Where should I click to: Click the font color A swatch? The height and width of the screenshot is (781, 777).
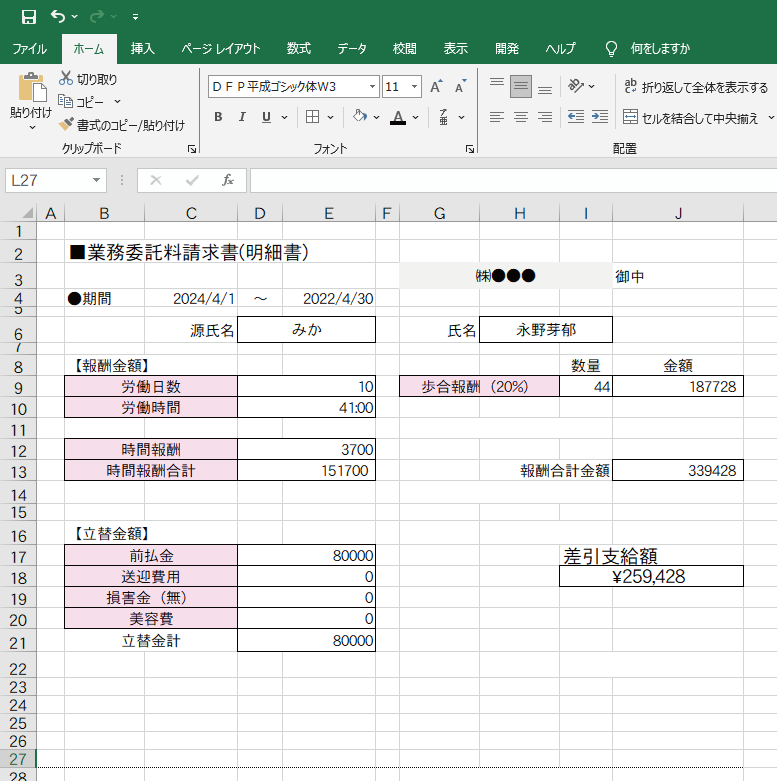click(398, 117)
